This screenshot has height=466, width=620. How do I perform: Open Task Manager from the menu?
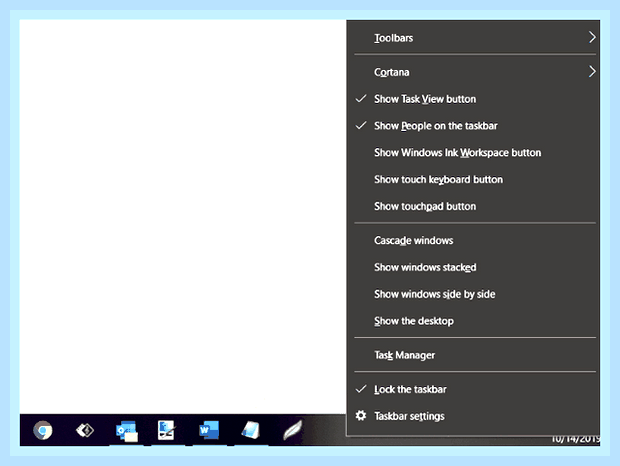(473, 355)
